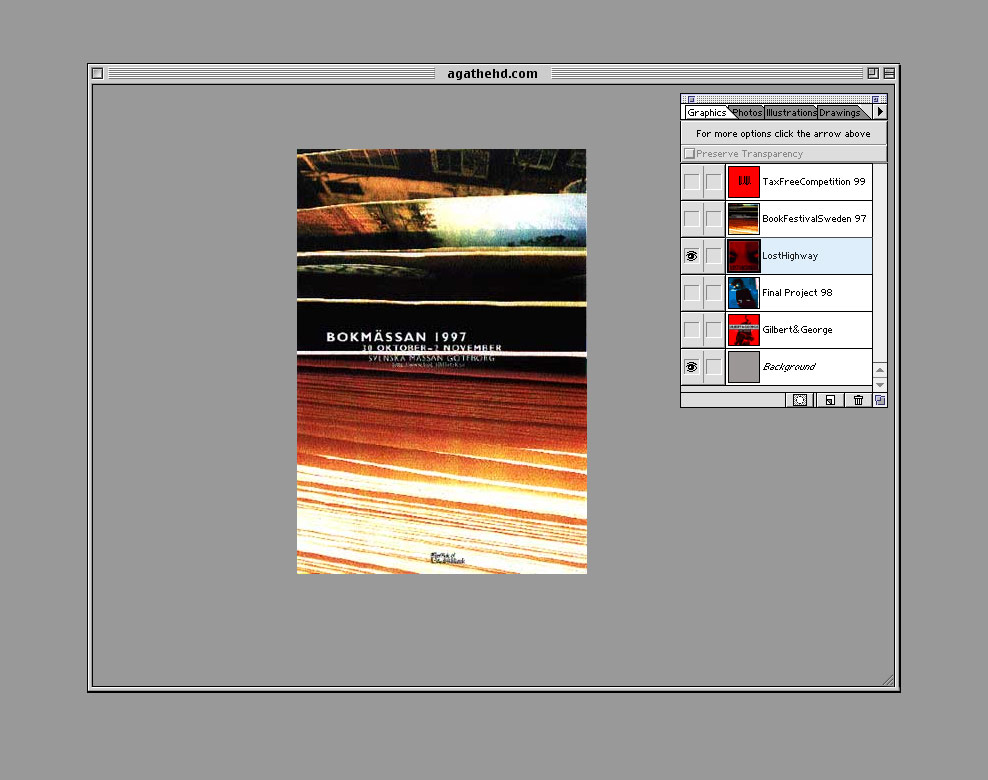
Task: Hide the Background layer
Action: pos(691,367)
